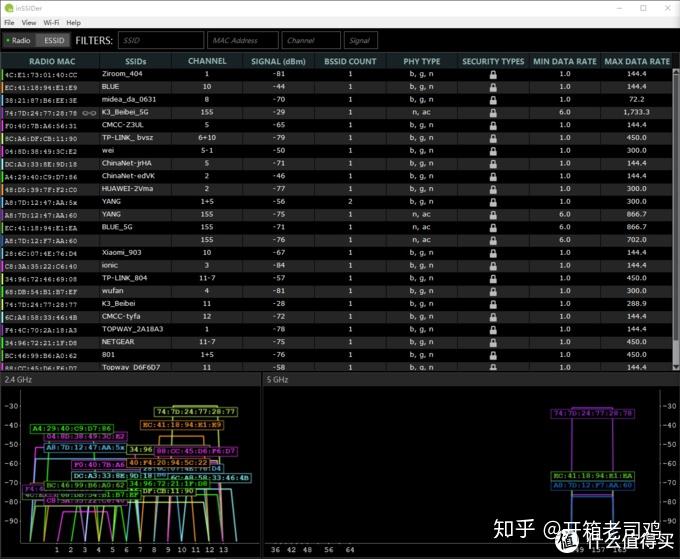Focus the Channel filter field
Image resolution: width=680 pixels, height=559 pixels.
tap(311, 40)
